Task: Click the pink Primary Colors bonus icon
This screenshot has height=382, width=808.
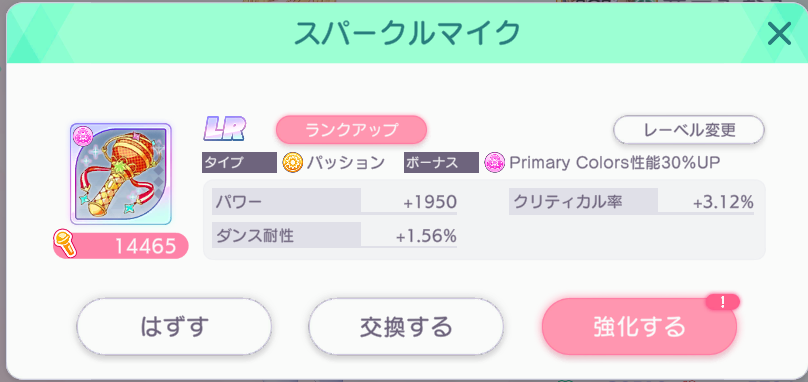Action: pos(495,163)
